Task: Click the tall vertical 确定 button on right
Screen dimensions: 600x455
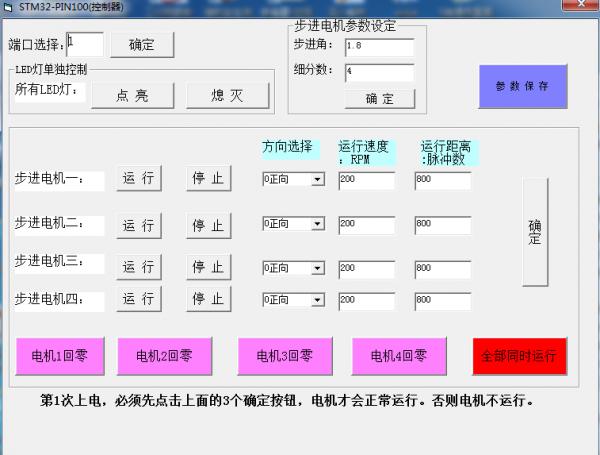Action: tap(535, 232)
